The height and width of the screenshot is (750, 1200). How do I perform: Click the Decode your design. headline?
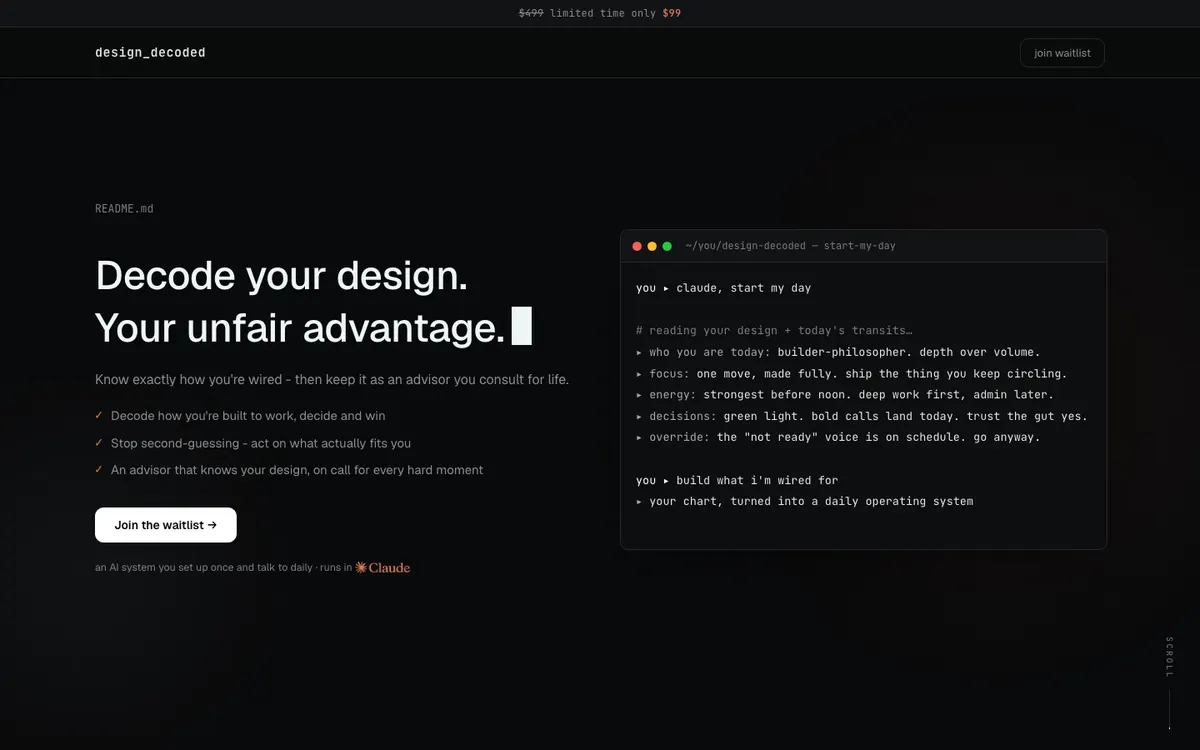pos(282,275)
